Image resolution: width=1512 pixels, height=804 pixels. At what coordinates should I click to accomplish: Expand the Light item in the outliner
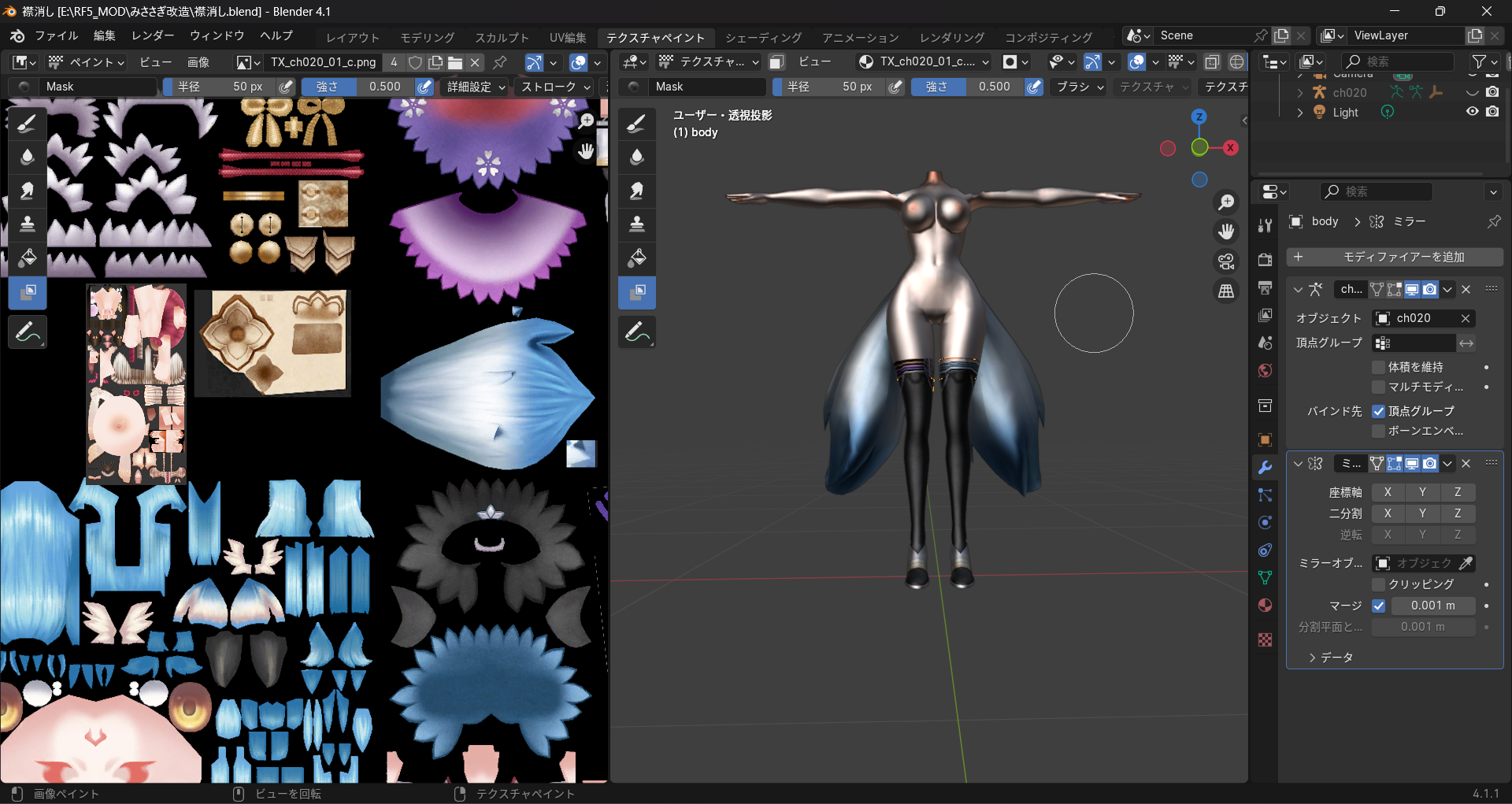tap(1299, 113)
